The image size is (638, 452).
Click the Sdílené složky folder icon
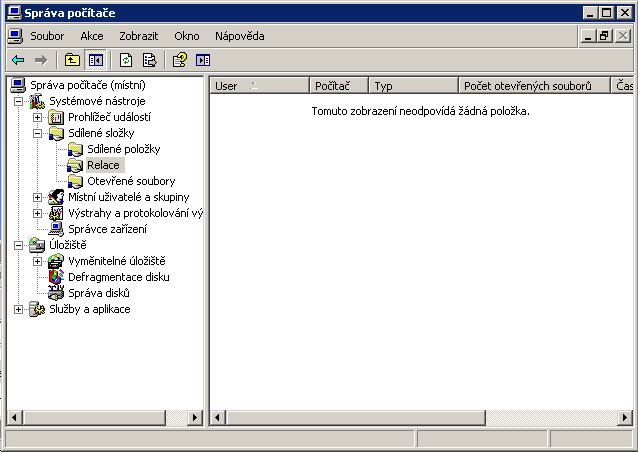56,133
